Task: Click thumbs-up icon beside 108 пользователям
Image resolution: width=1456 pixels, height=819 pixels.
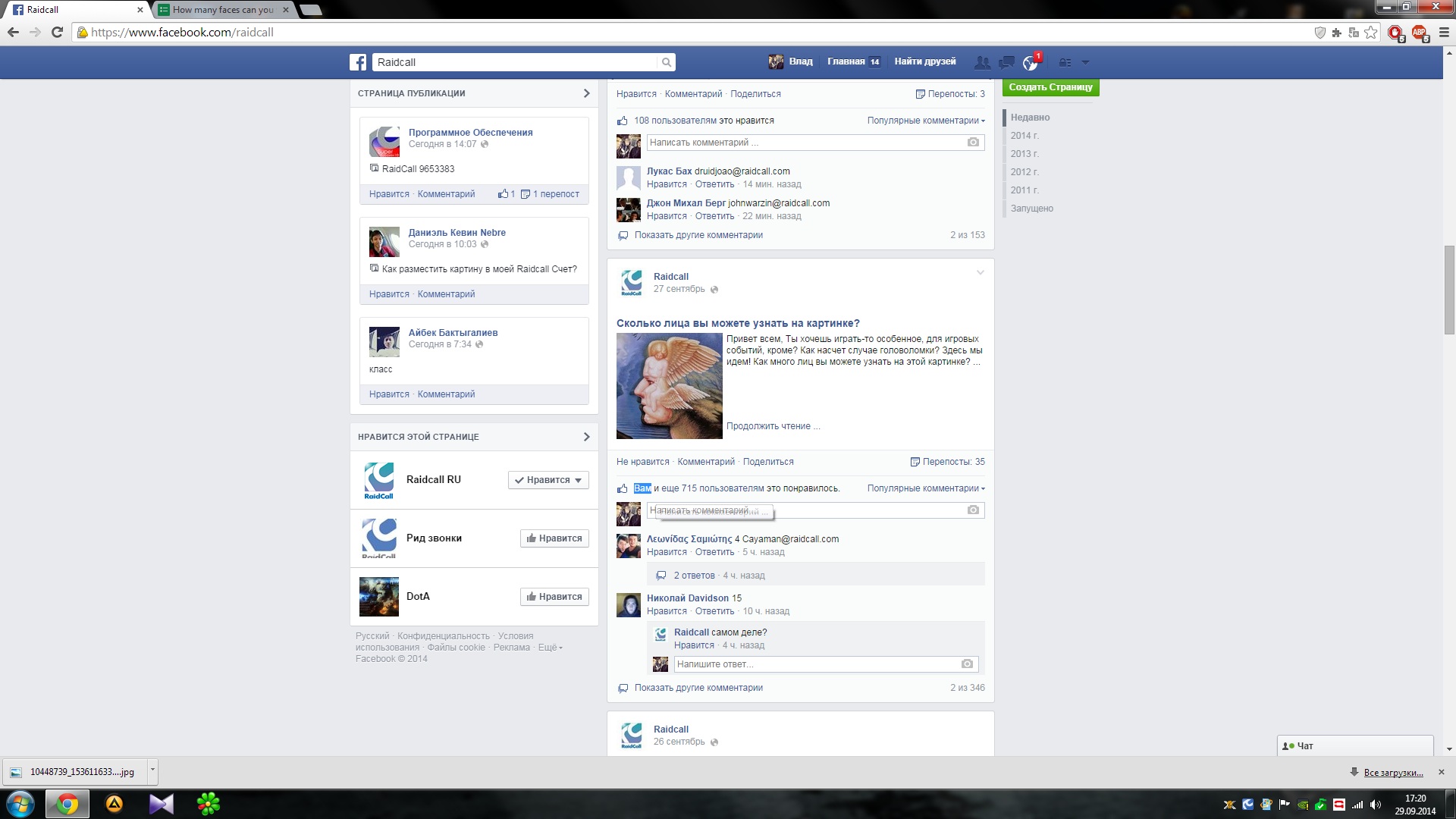Action: point(623,121)
